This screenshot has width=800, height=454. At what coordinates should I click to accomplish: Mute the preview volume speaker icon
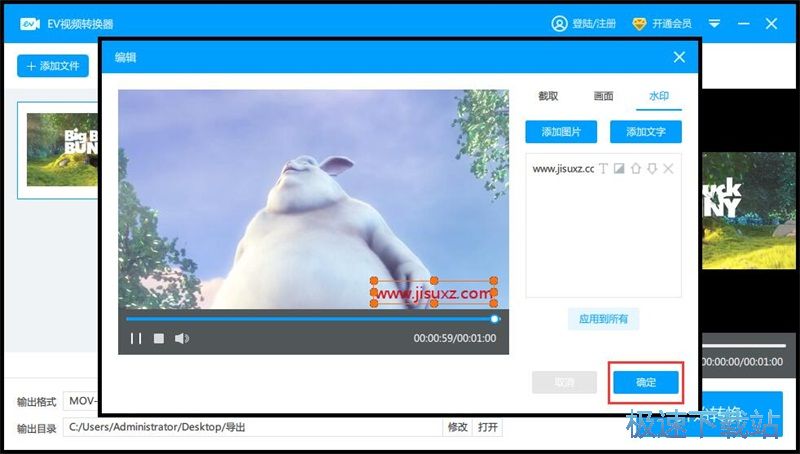pos(182,338)
